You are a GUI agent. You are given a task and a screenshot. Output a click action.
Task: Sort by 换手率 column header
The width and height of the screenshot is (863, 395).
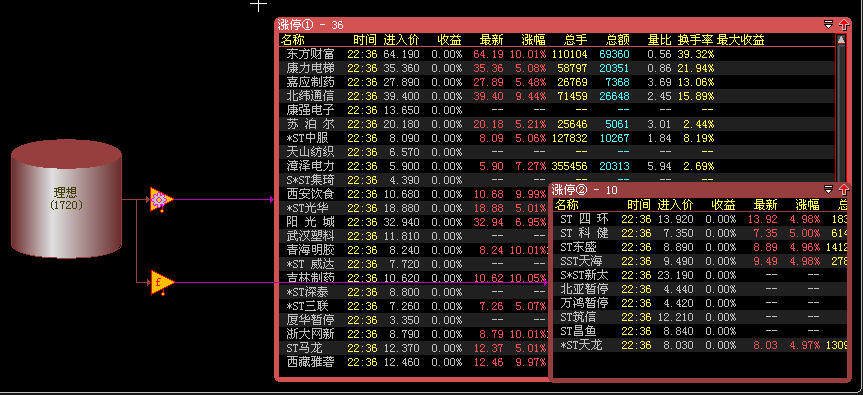click(696, 40)
